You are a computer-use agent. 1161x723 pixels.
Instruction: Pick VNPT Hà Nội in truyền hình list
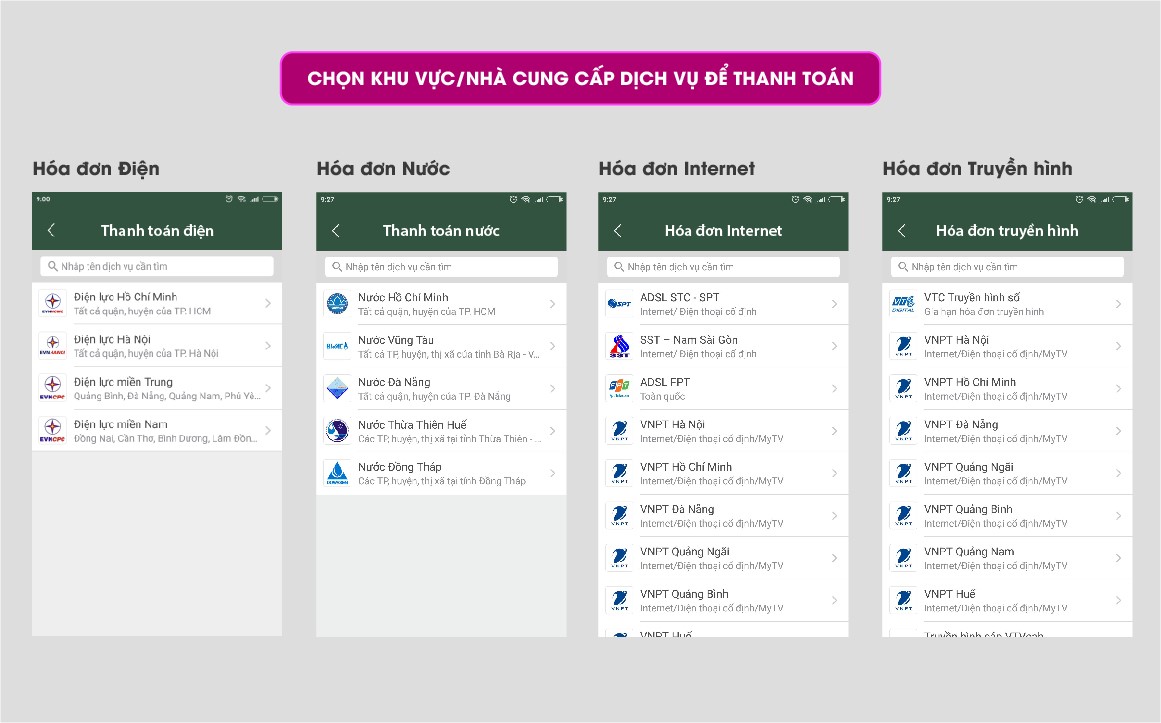pyautogui.click(x=1007, y=346)
